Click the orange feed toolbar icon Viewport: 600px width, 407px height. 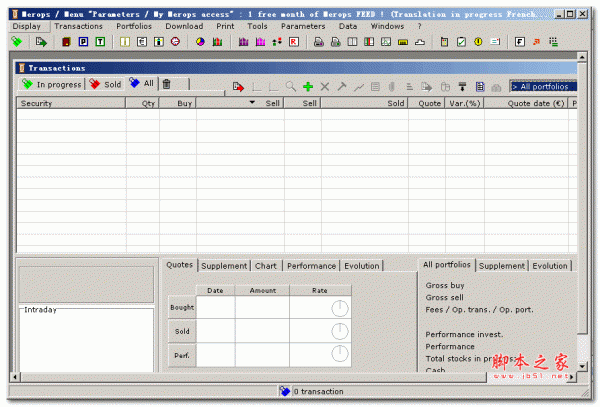536,41
